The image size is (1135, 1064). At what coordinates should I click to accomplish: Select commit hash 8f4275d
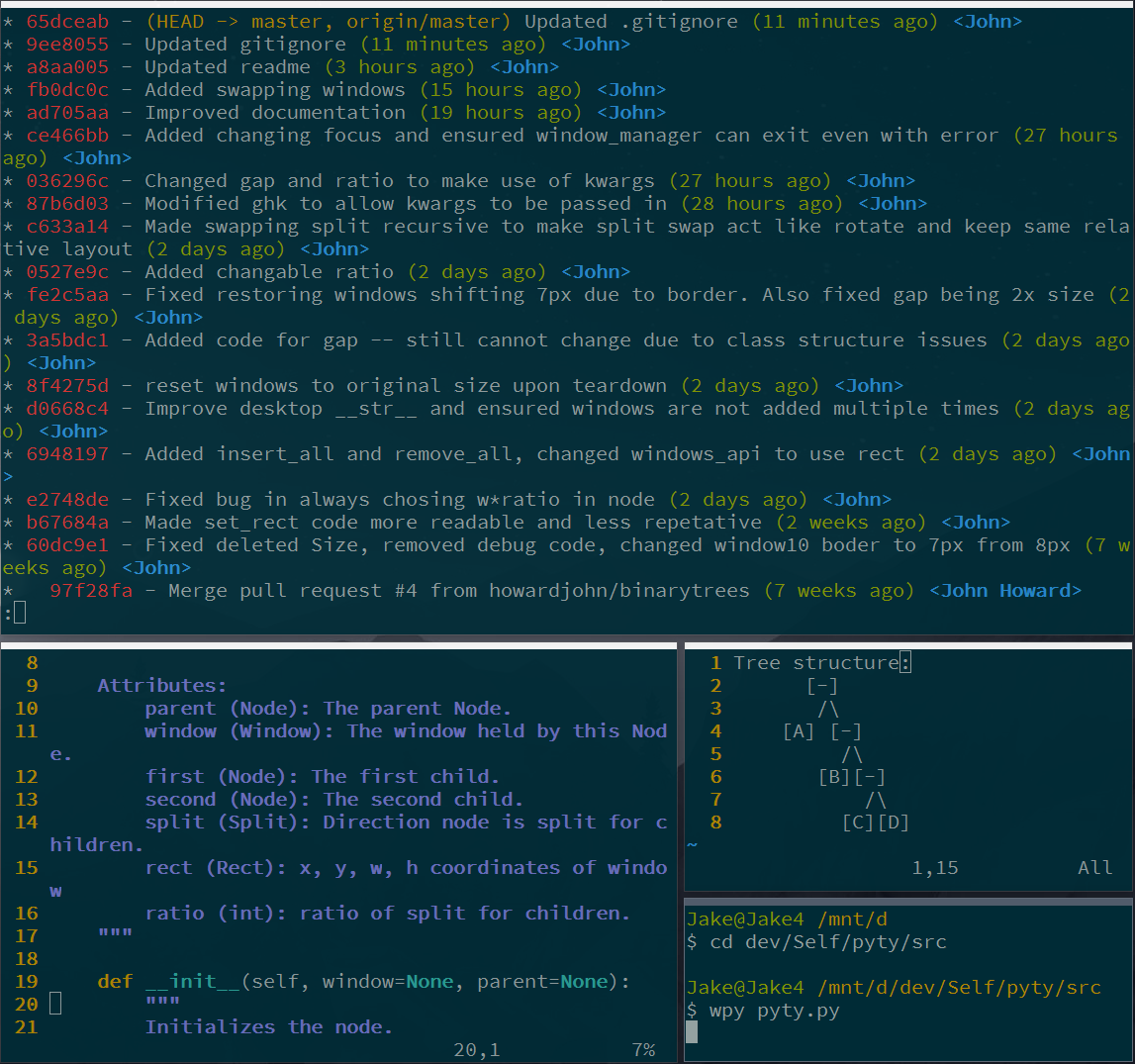[x=67, y=386]
